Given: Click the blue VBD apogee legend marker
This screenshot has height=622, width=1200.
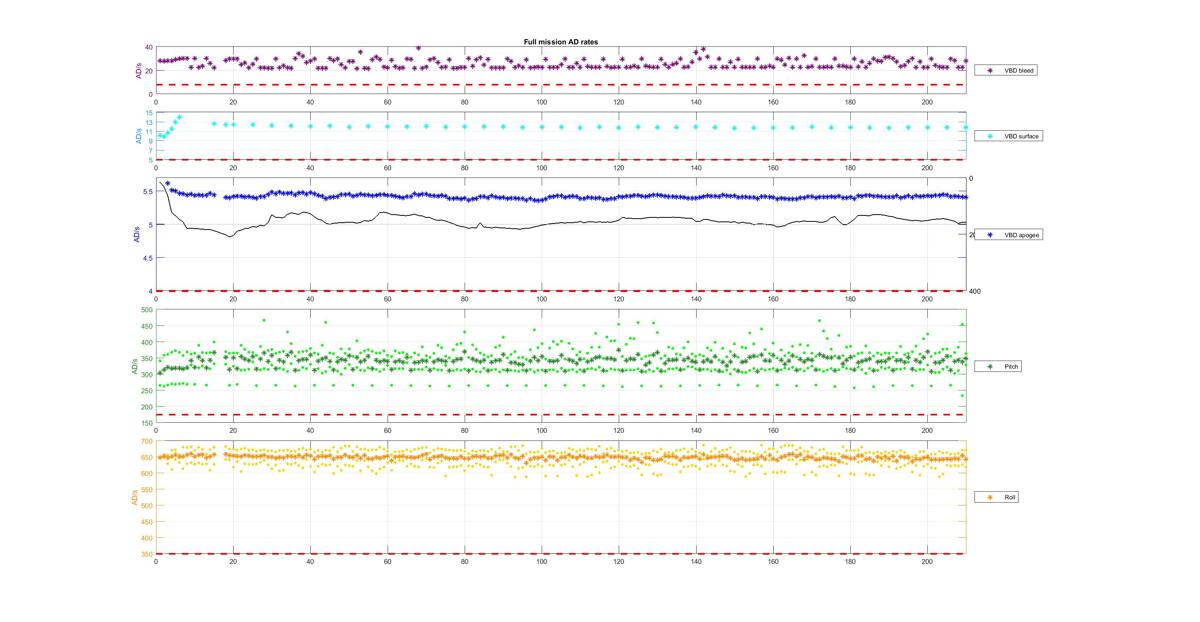Looking at the screenshot, I should tap(990, 234).
